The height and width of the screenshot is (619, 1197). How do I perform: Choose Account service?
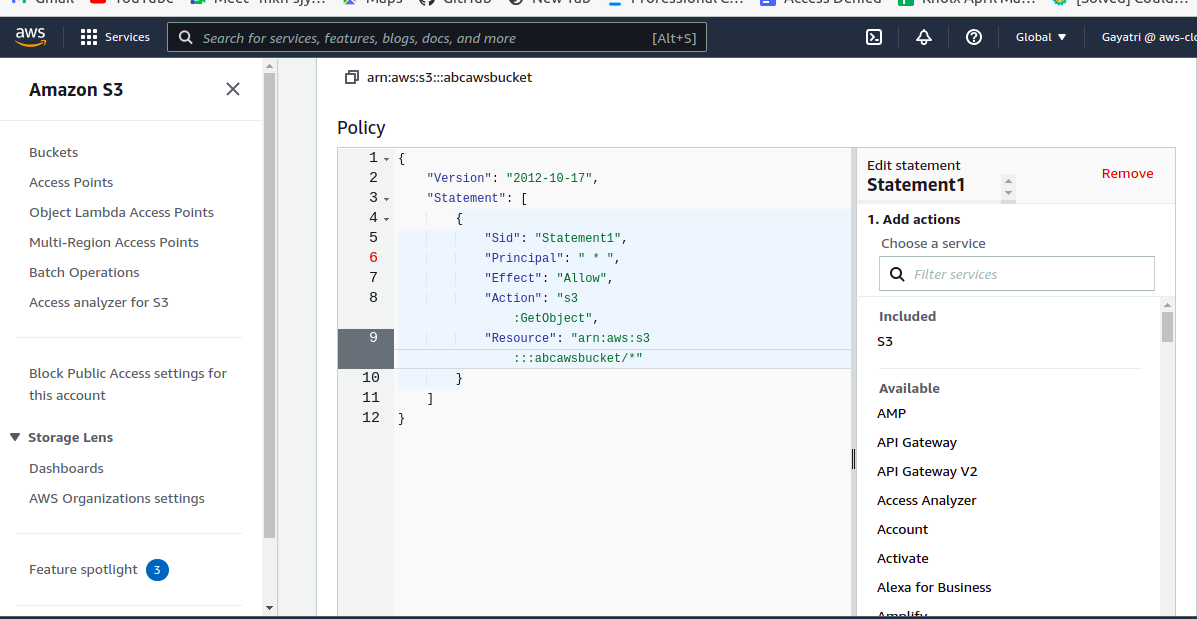(x=902, y=529)
